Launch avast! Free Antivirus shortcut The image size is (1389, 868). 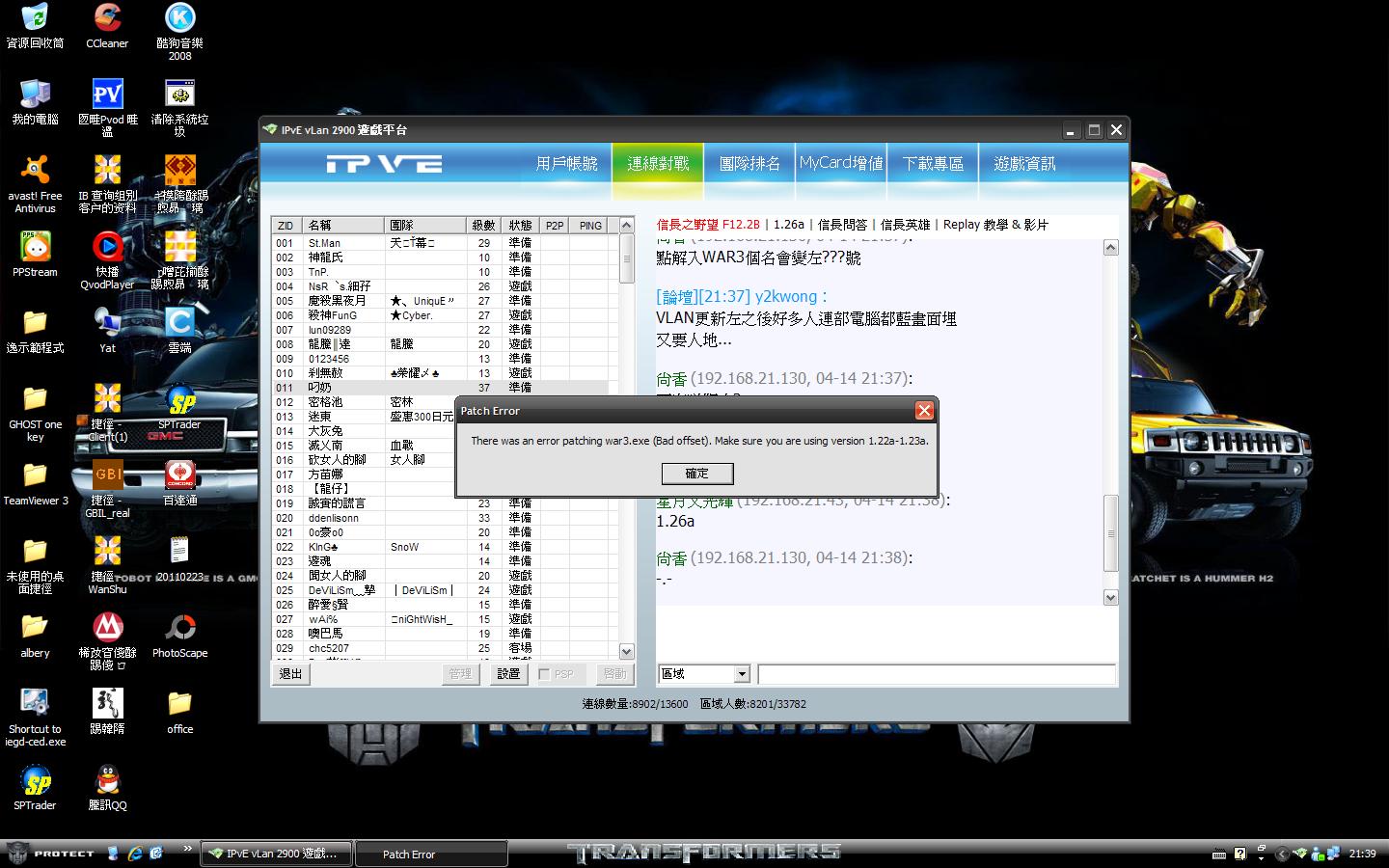pos(35,184)
